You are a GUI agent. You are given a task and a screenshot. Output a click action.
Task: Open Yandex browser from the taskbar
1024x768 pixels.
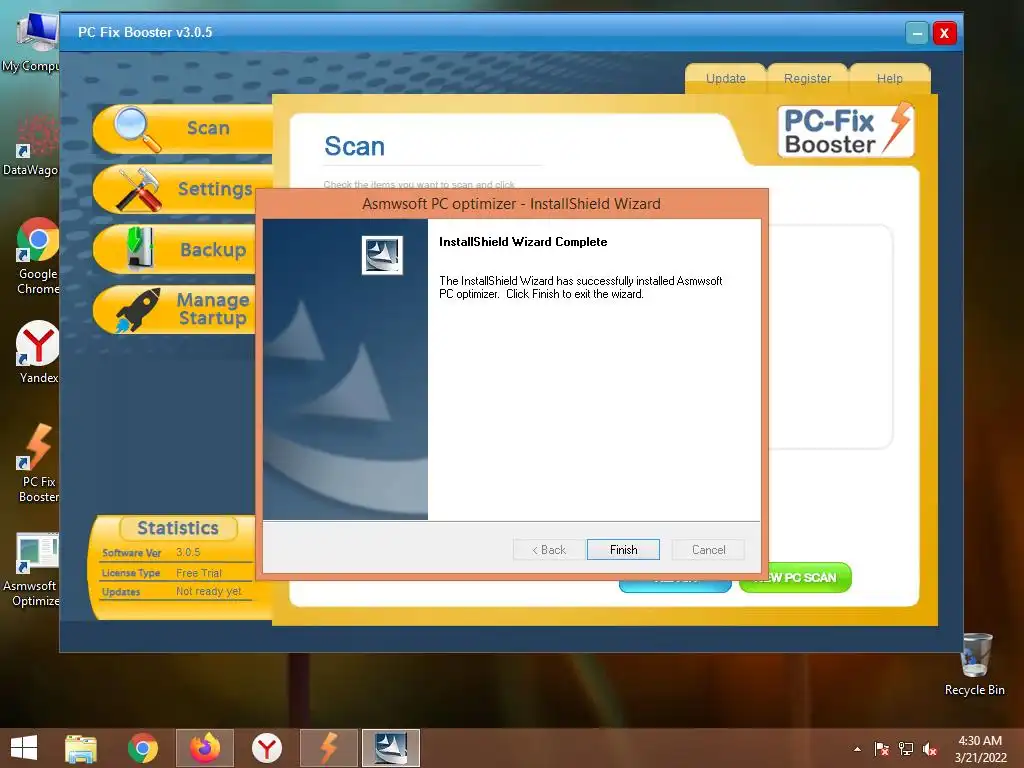267,748
